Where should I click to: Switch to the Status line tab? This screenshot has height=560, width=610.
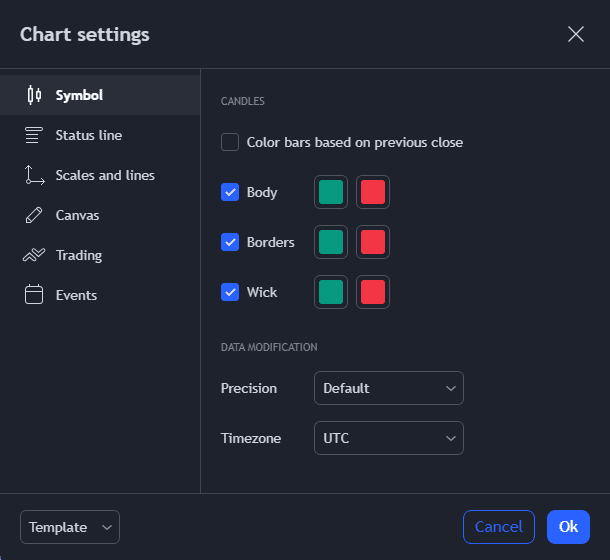click(89, 135)
